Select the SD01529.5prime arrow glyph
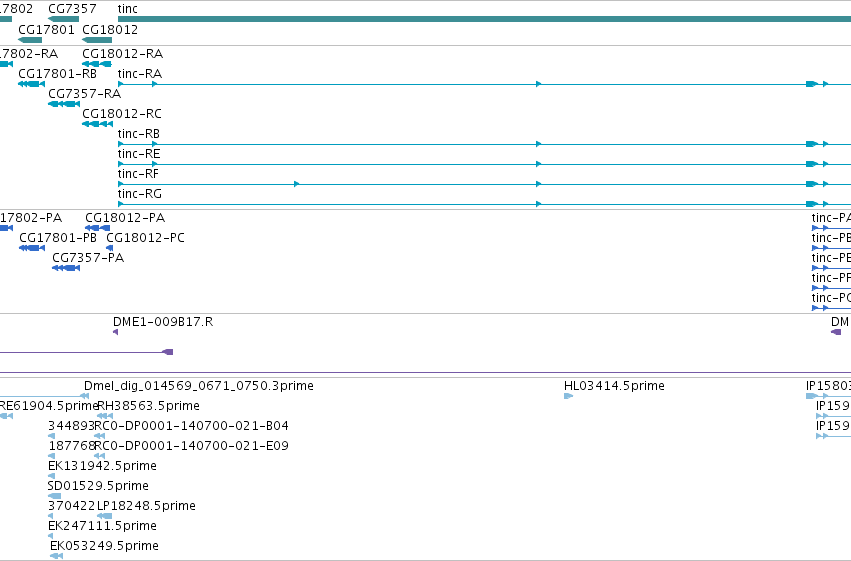The width and height of the screenshot is (851, 561). coord(54,496)
